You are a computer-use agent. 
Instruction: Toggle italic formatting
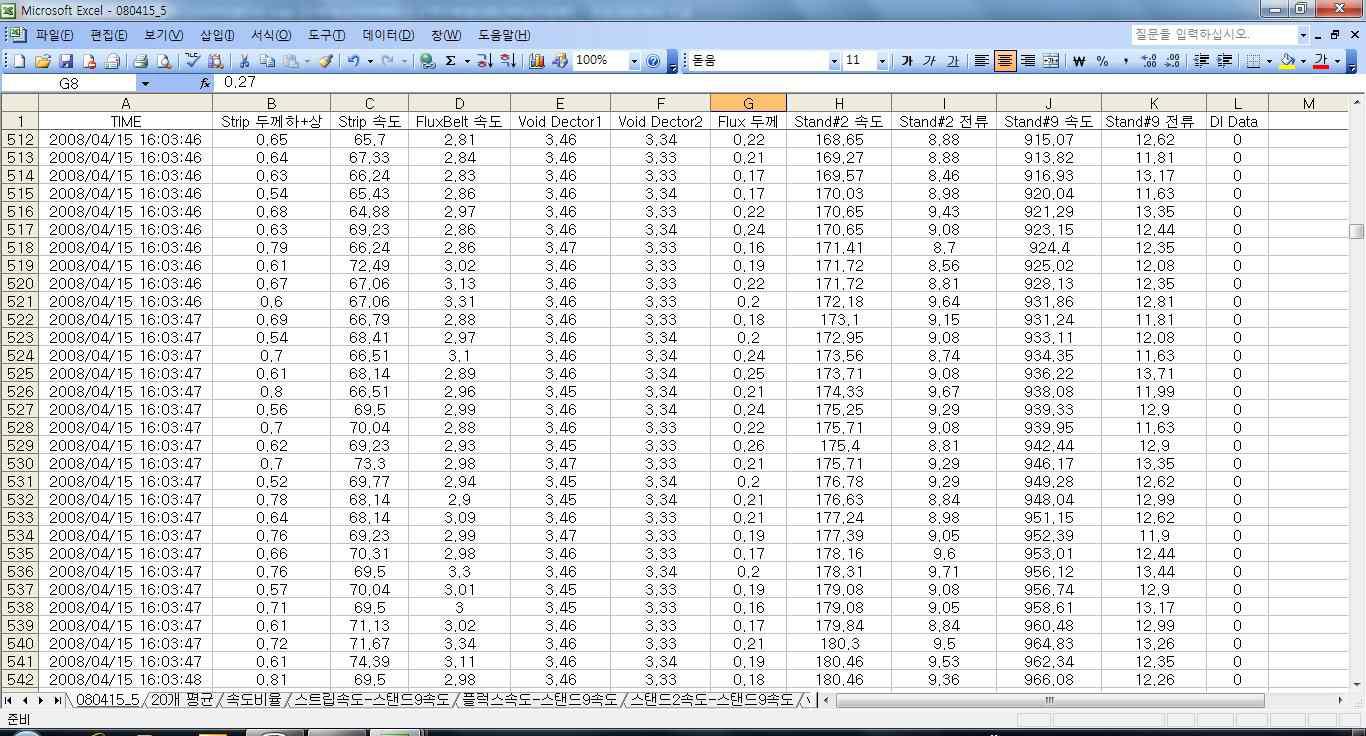(930, 61)
